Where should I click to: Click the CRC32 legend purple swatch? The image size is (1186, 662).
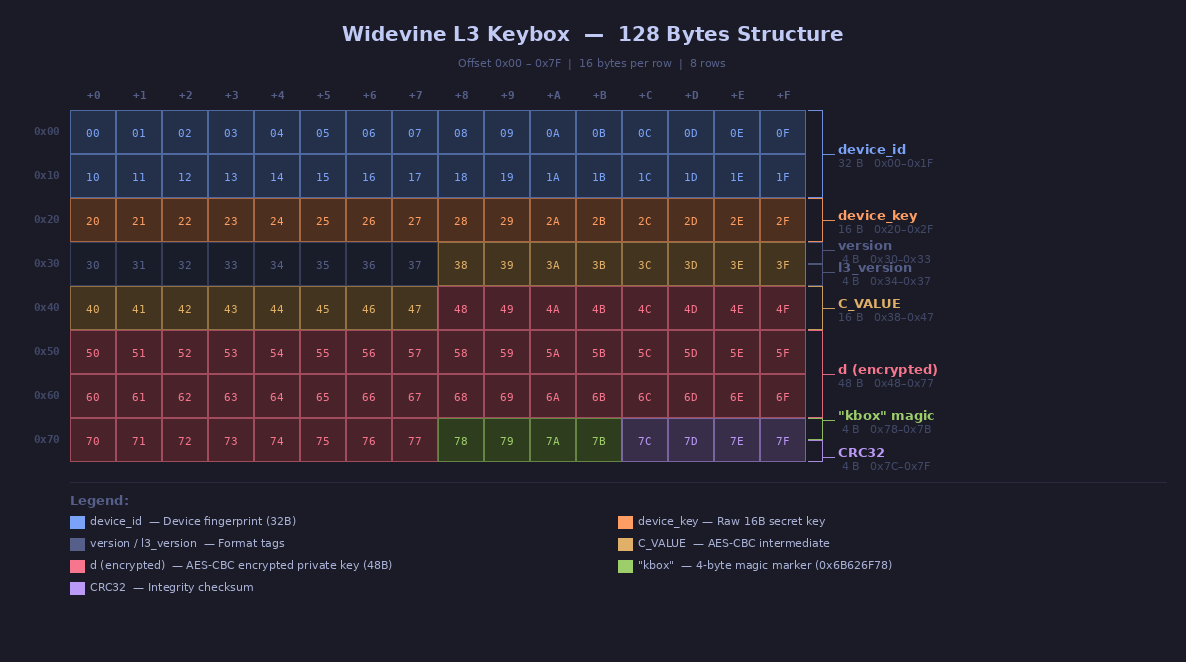[x=77, y=588]
